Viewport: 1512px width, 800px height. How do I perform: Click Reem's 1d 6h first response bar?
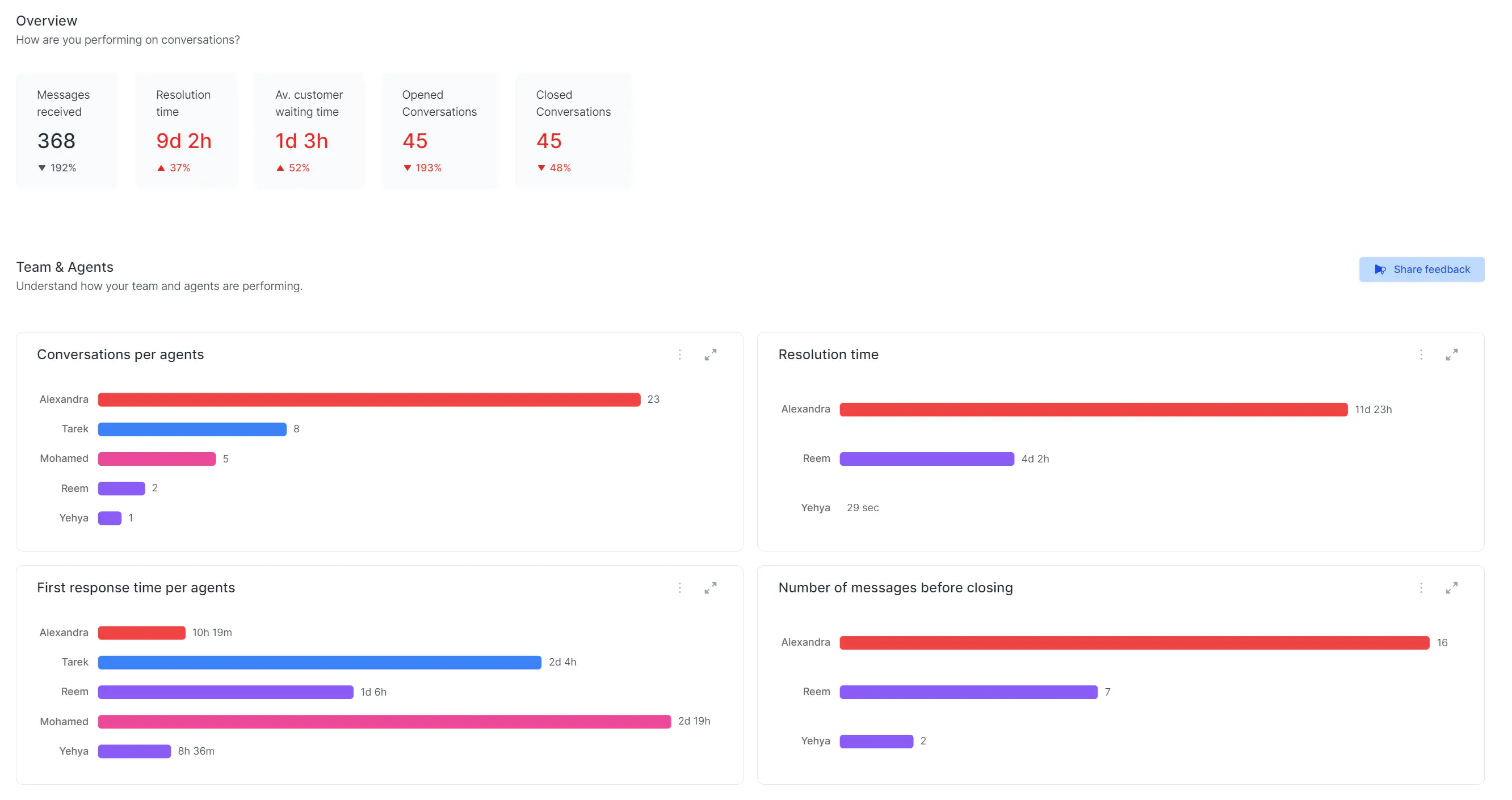coord(225,692)
